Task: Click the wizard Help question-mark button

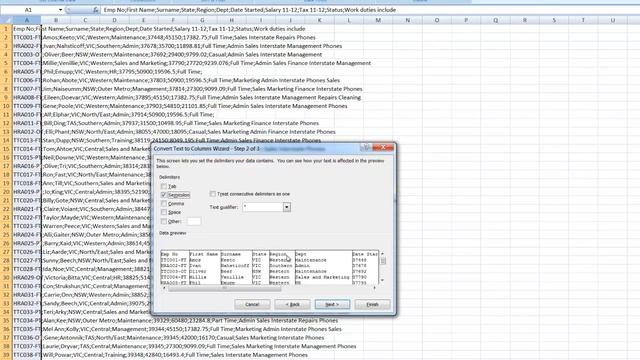Action: tap(366, 148)
